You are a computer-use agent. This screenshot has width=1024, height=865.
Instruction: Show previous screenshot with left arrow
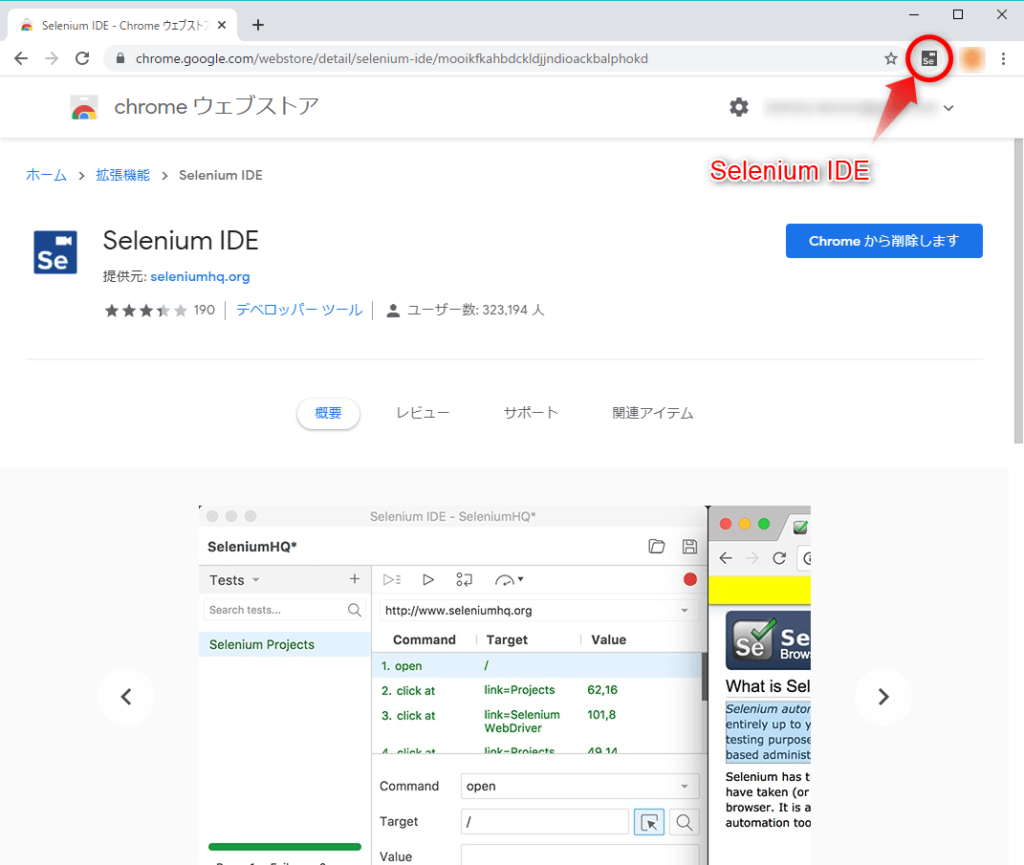[126, 697]
